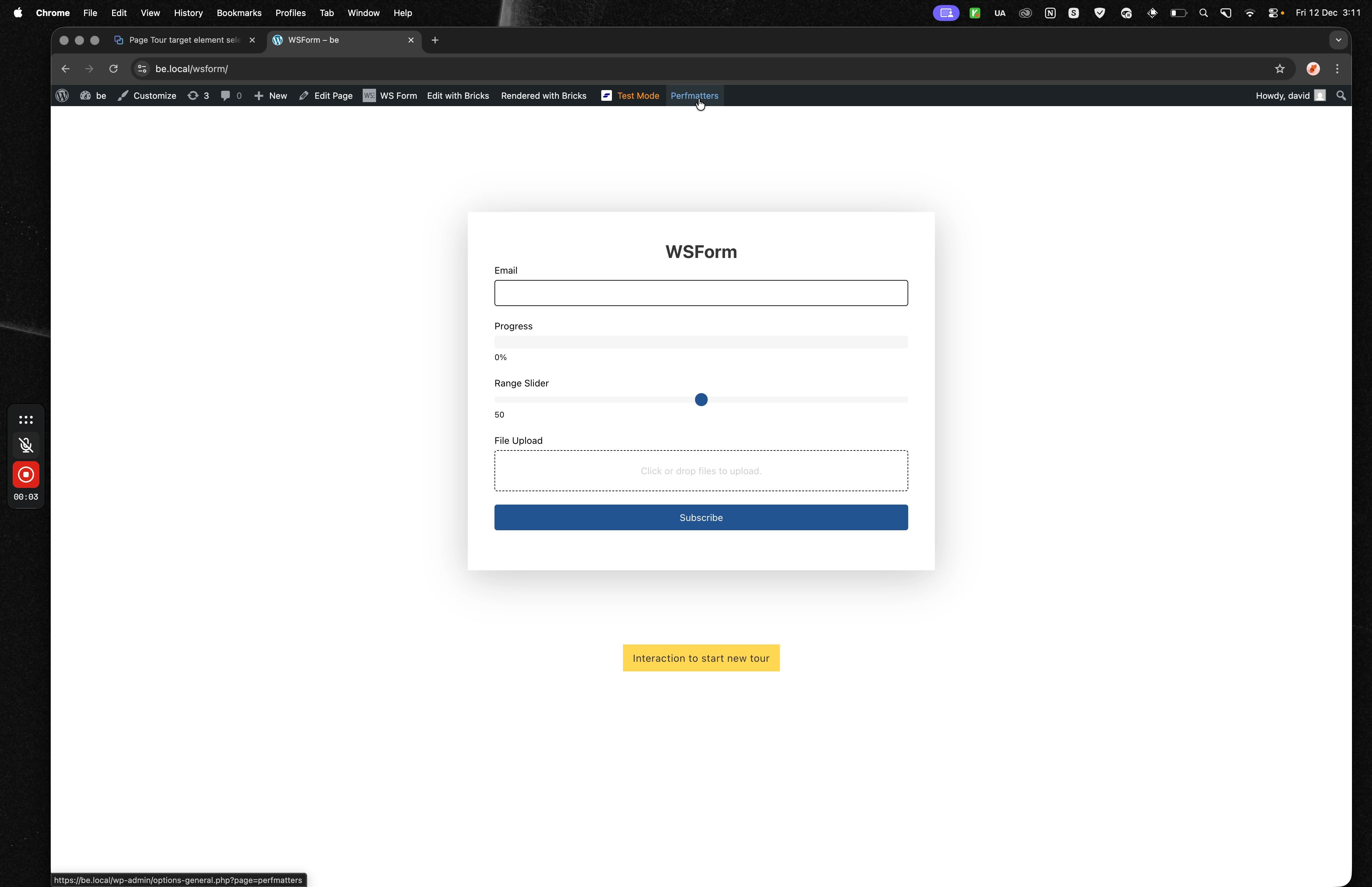Viewport: 1372px width, 887px height.
Task: Close the WSForm – be tab
Action: click(410, 40)
